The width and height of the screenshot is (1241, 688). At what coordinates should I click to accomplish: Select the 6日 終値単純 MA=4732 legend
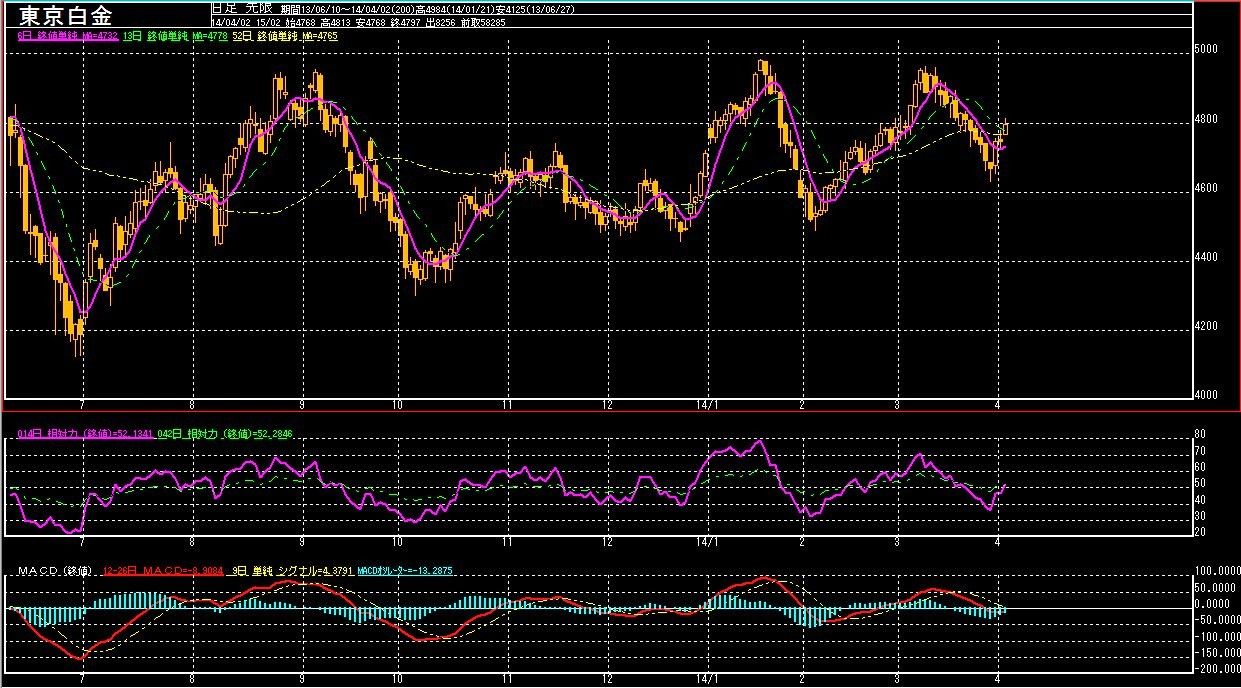click(x=68, y=35)
